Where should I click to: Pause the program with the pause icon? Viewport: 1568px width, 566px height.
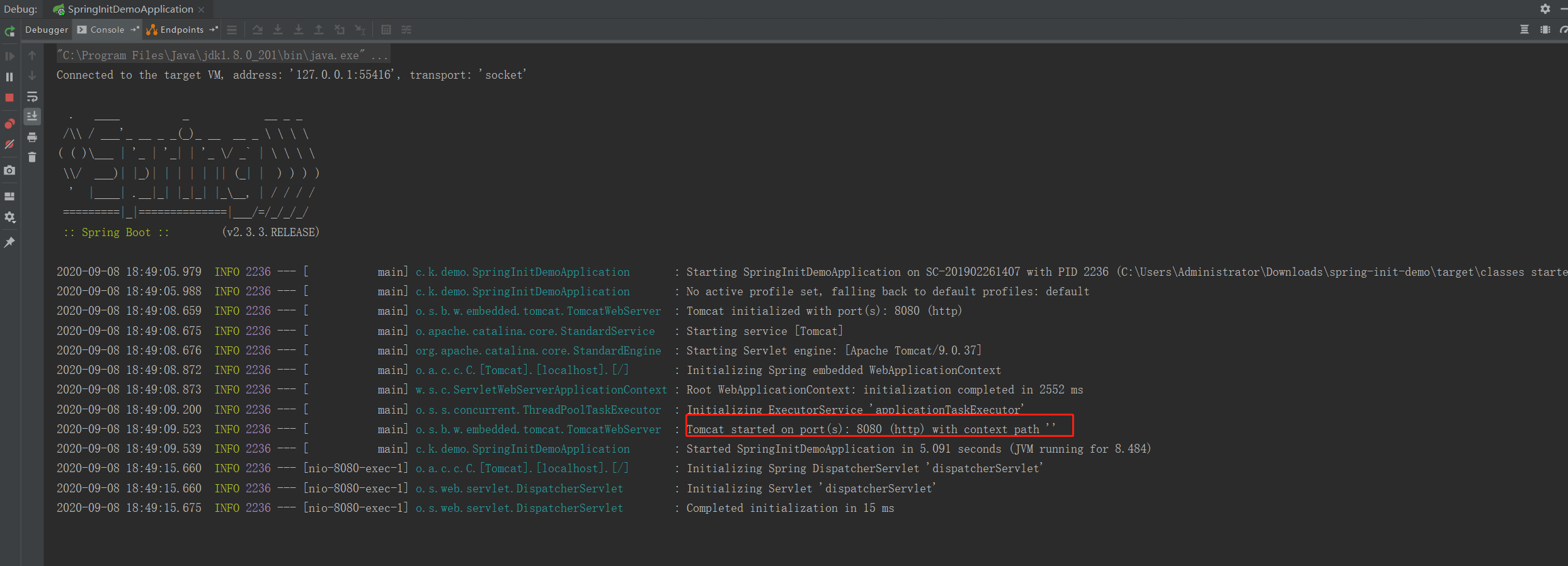(9, 77)
